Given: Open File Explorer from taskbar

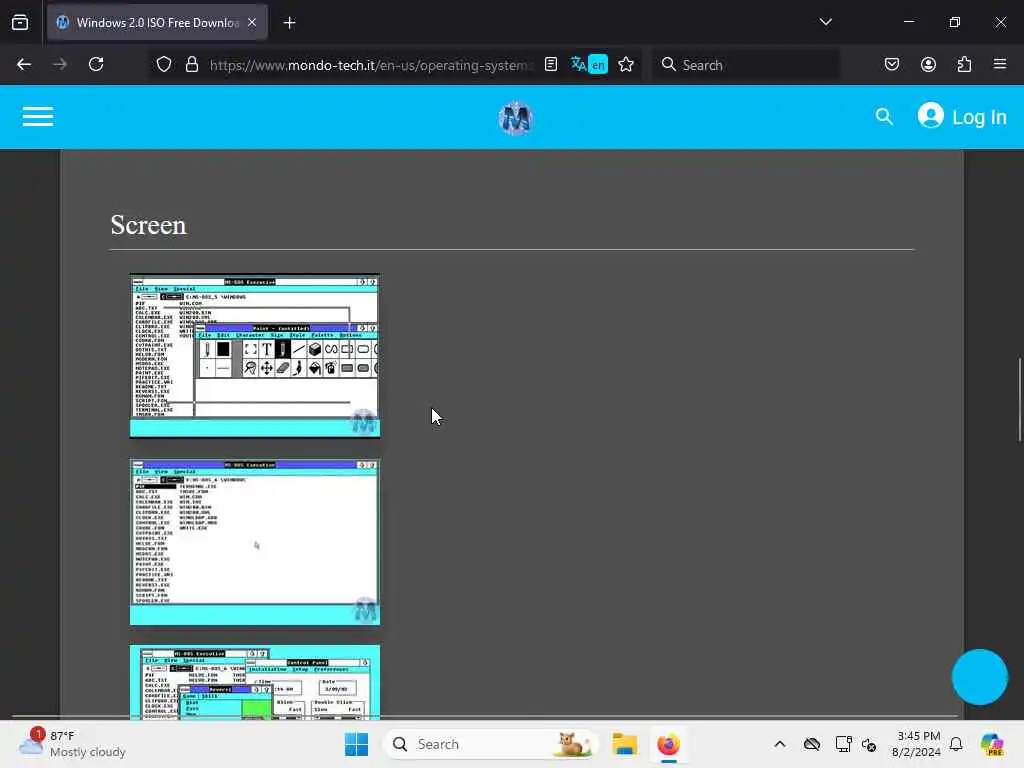Looking at the screenshot, I should (624, 744).
